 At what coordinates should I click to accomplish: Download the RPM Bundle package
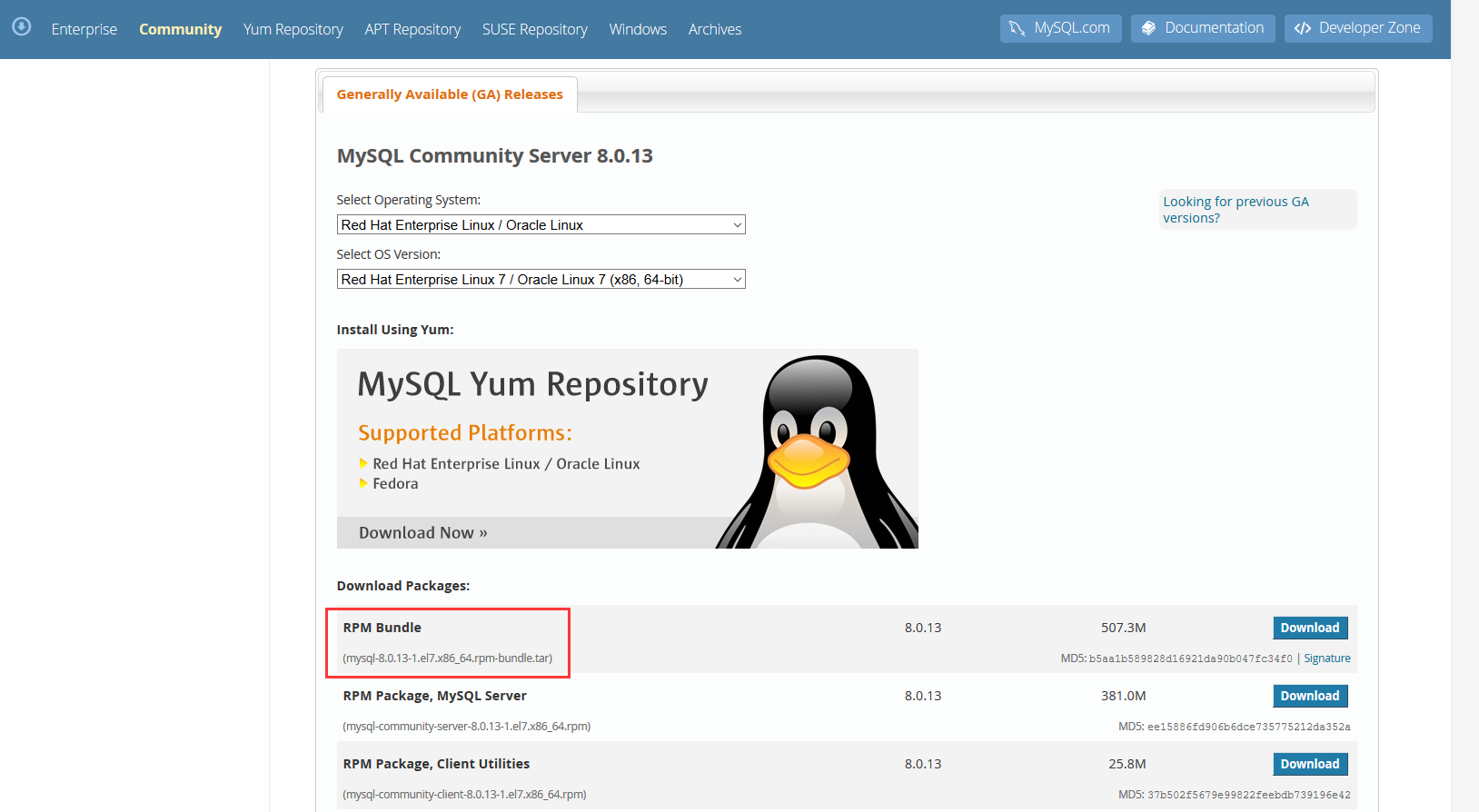[1310, 628]
